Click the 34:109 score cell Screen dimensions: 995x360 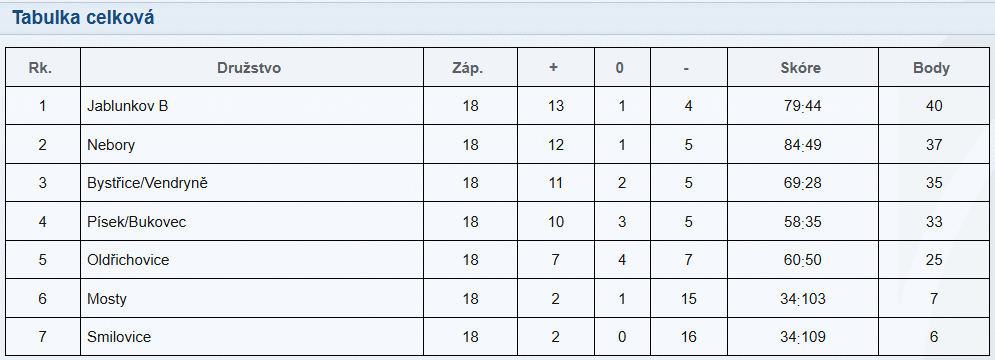[x=803, y=337]
